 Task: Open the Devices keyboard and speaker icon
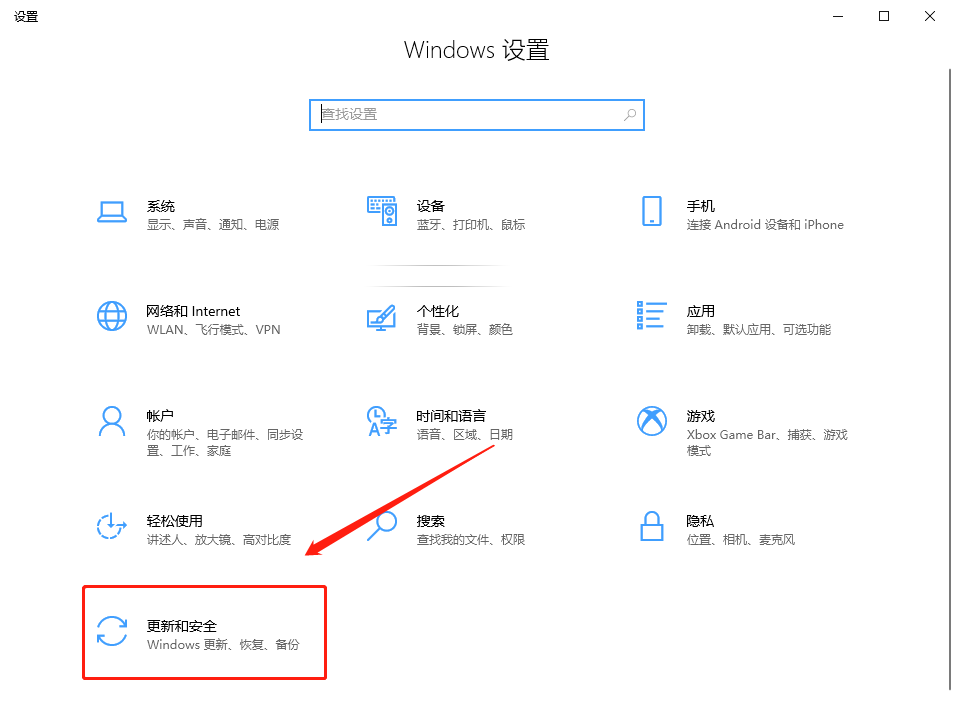(x=382, y=211)
